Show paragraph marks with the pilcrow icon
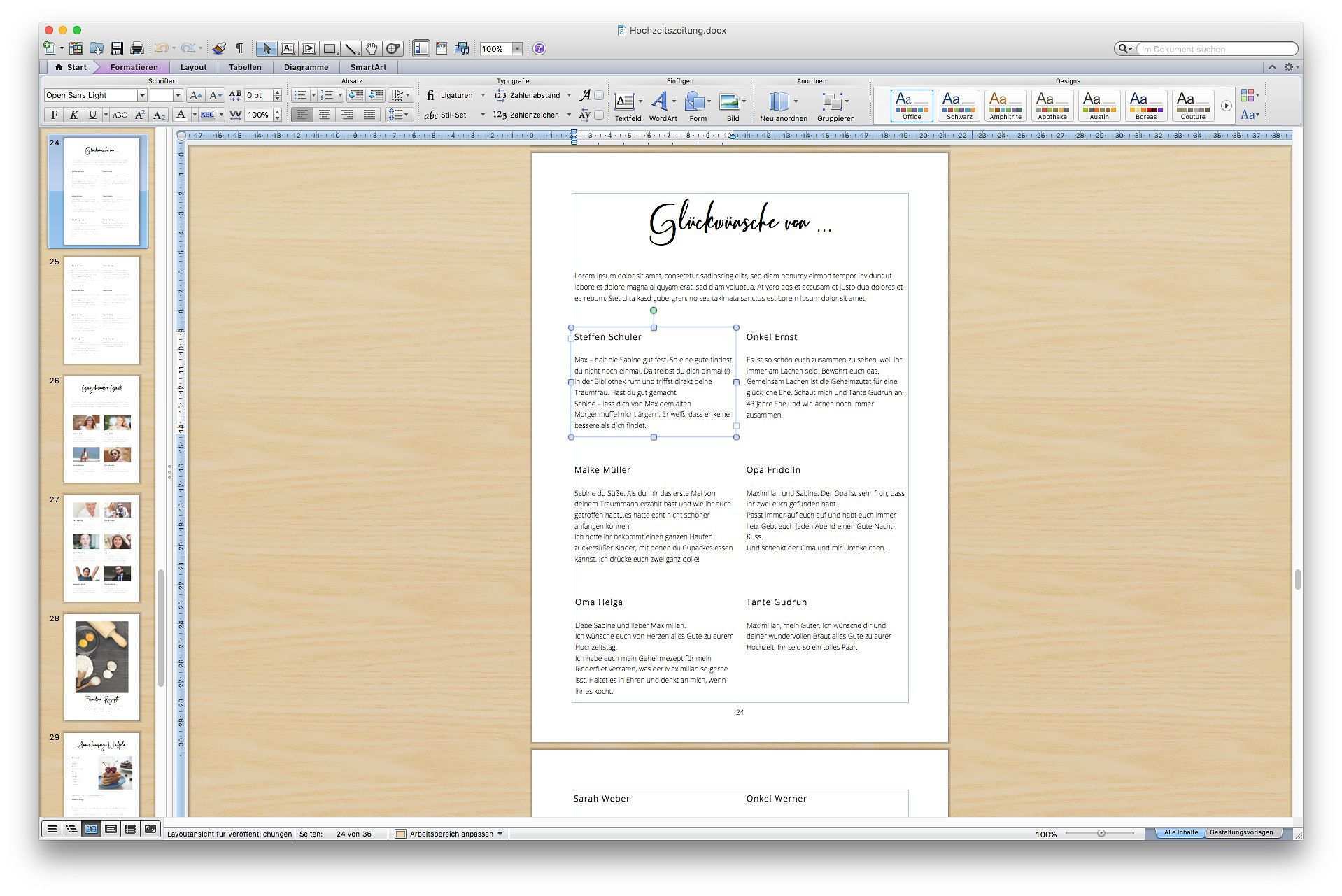 pos(239,48)
